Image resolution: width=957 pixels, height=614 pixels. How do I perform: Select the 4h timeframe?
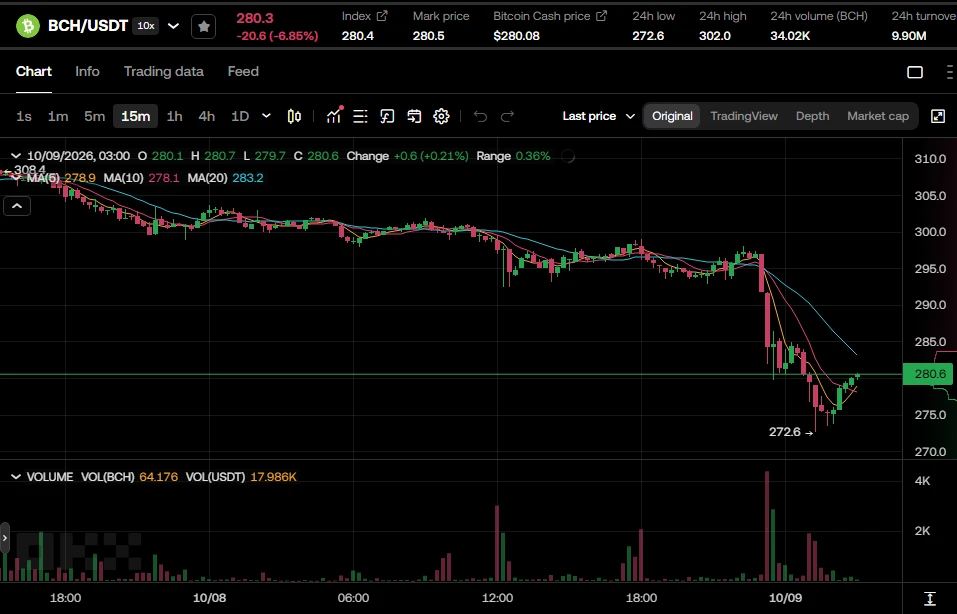pos(207,116)
